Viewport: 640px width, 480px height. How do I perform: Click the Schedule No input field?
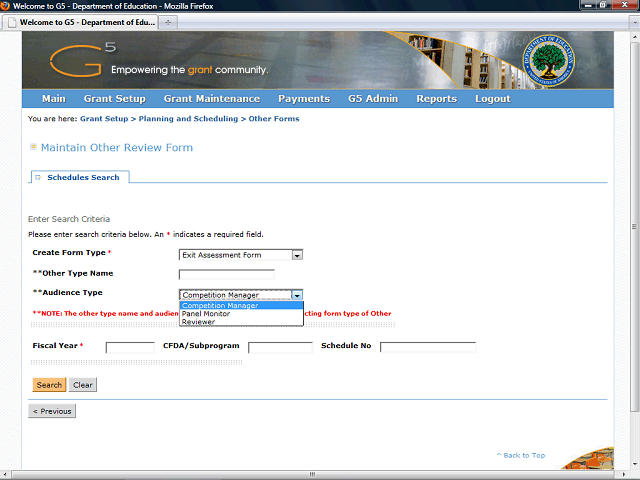[428, 347]
